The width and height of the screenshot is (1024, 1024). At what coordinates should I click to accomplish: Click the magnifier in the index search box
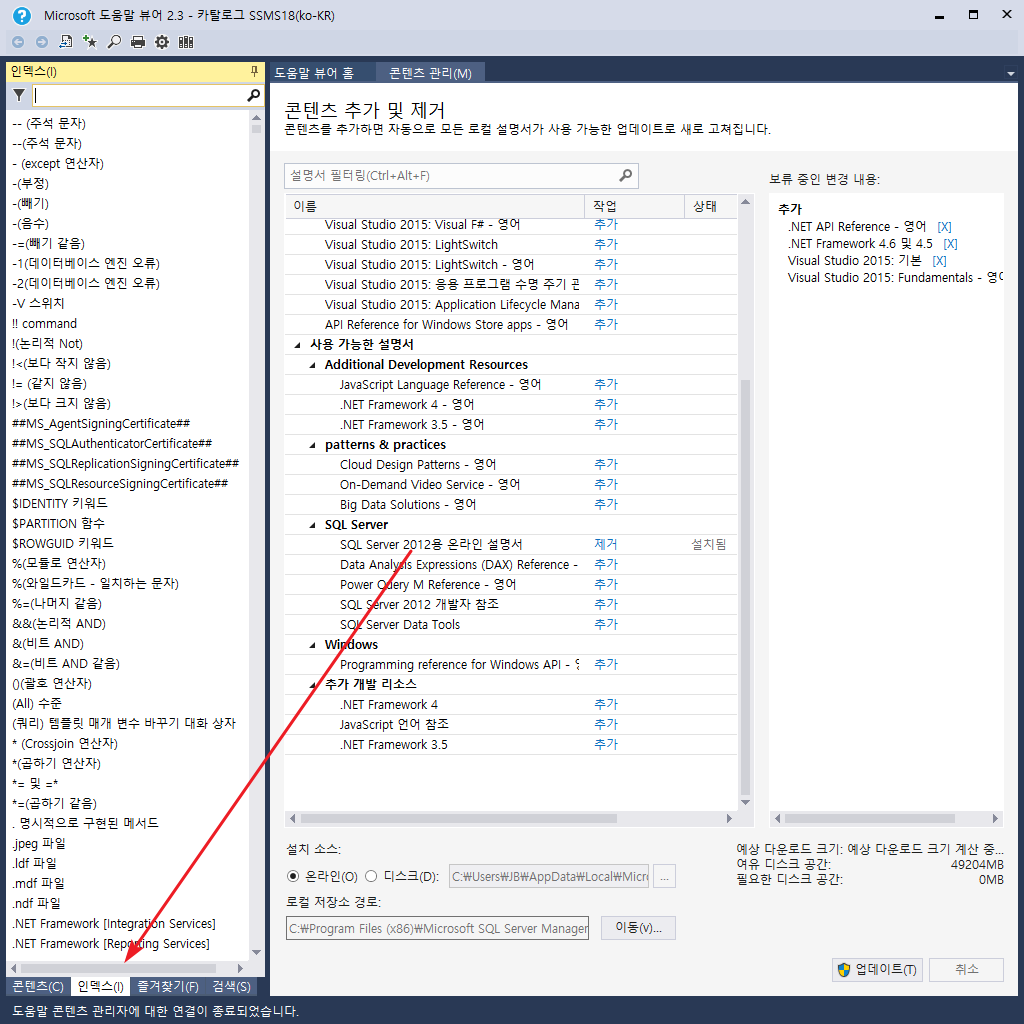(253, 95)
